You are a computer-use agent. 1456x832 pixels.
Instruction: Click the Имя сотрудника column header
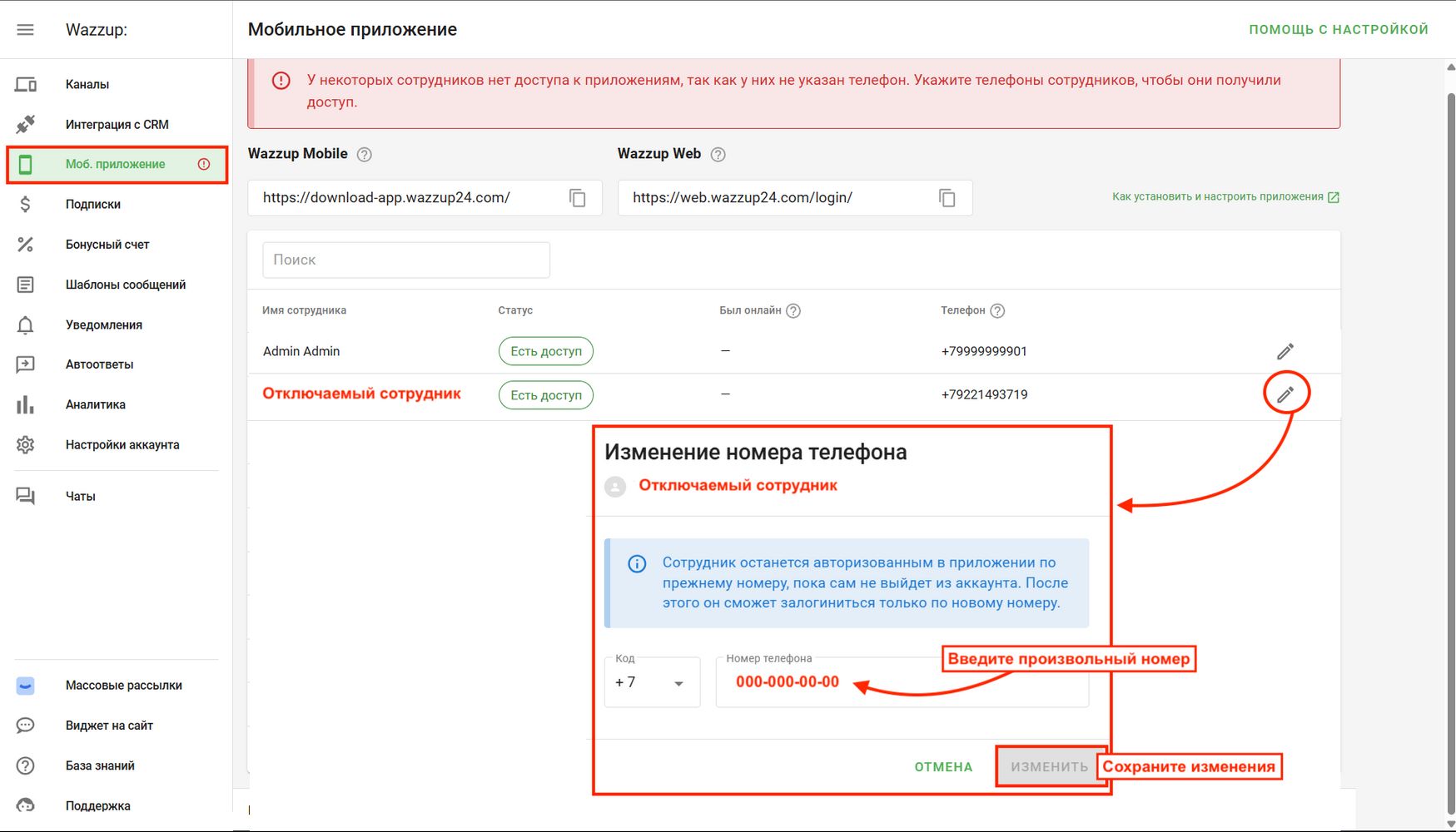tap(304, 310)
